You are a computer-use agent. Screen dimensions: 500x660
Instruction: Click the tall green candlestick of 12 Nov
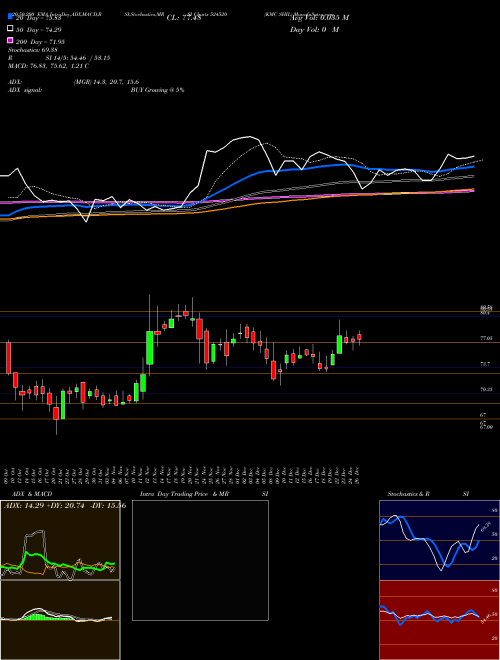[149, 348]
